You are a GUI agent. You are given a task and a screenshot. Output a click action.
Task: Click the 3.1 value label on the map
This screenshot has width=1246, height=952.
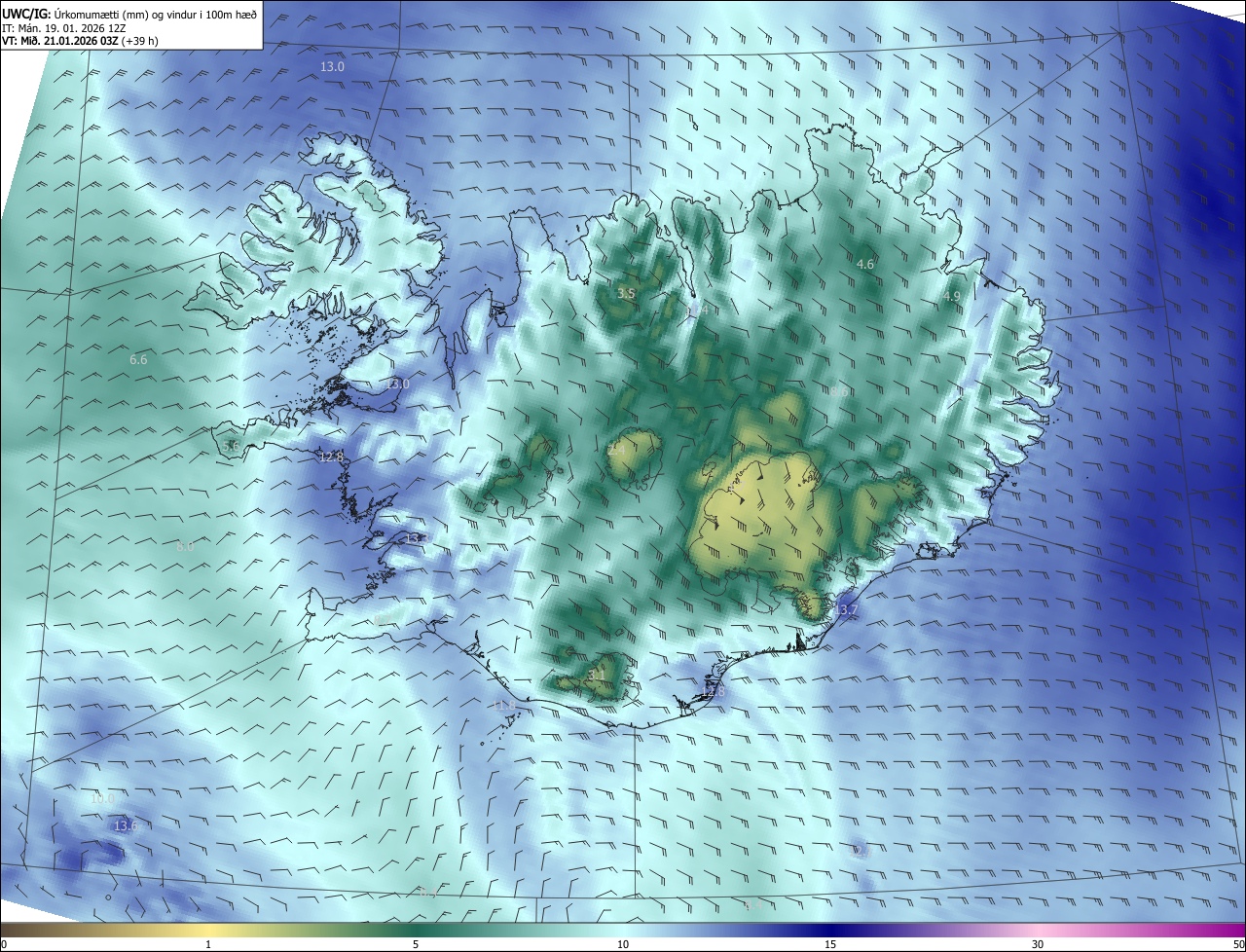(x=597, y=674)
